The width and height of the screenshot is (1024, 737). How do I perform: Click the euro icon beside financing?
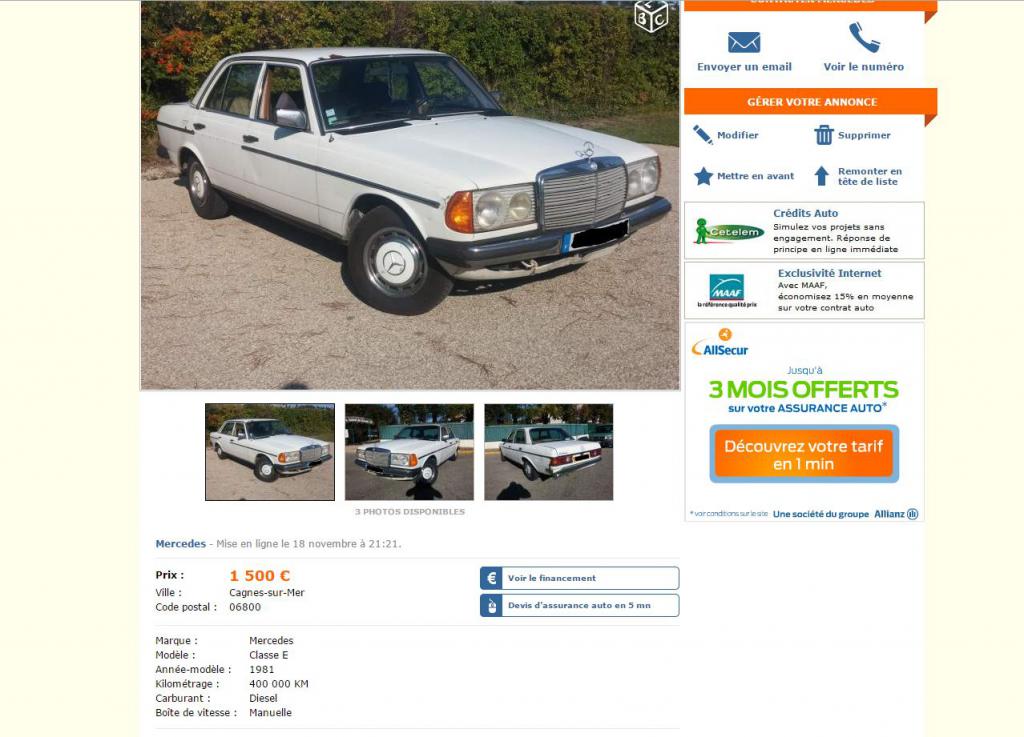click(x=491, y=578)
